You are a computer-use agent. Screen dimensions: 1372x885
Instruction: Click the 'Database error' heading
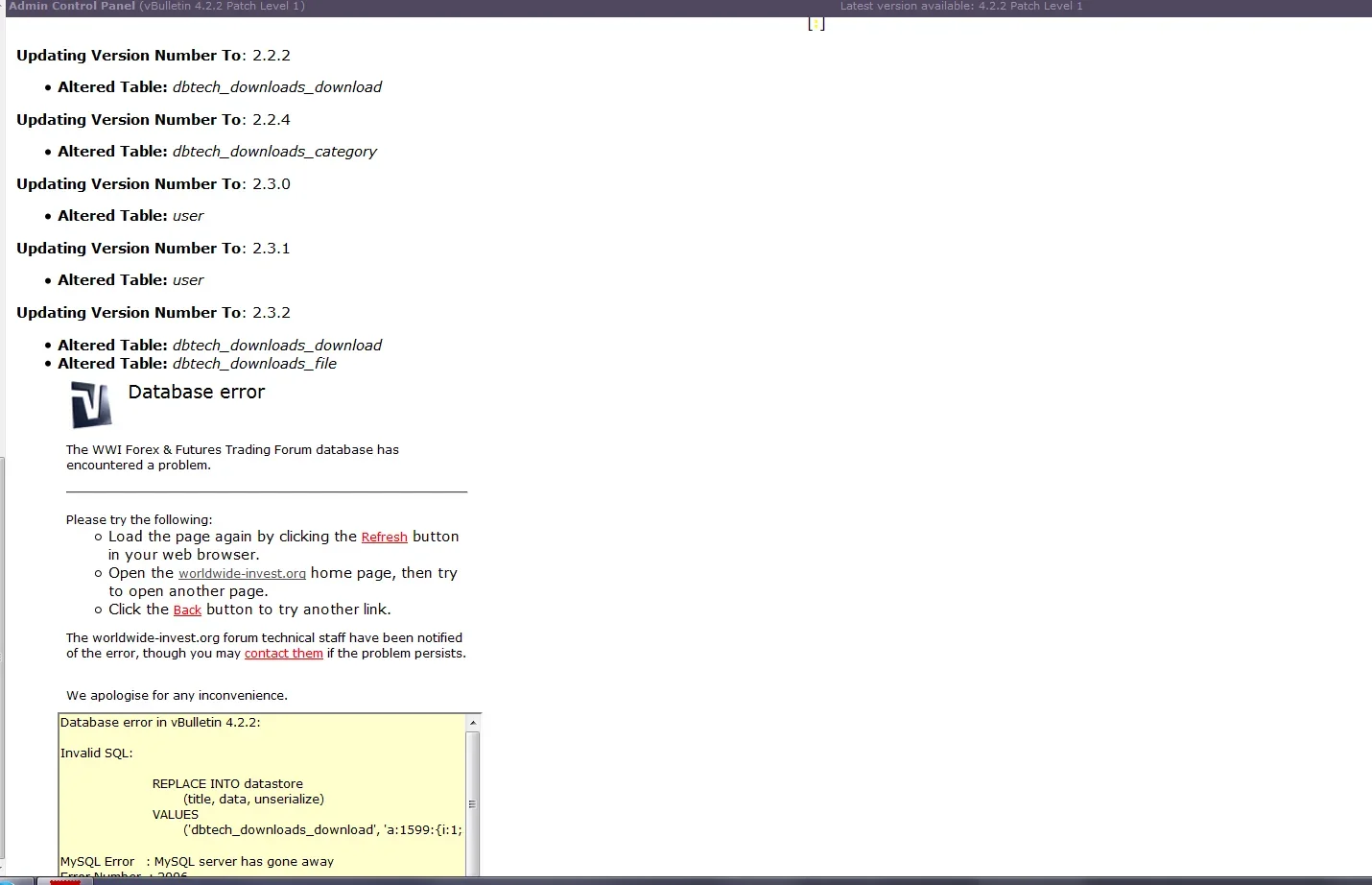pos(197,393)
